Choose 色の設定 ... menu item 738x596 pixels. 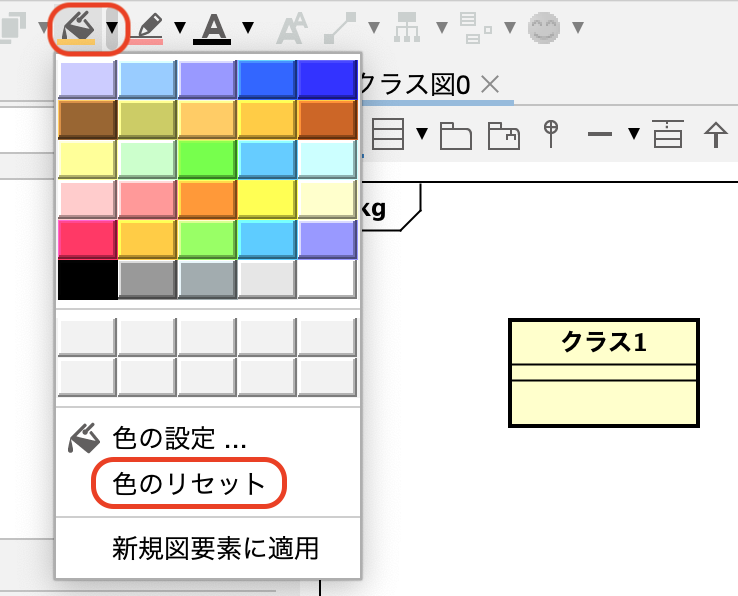(x=208, y=438)
